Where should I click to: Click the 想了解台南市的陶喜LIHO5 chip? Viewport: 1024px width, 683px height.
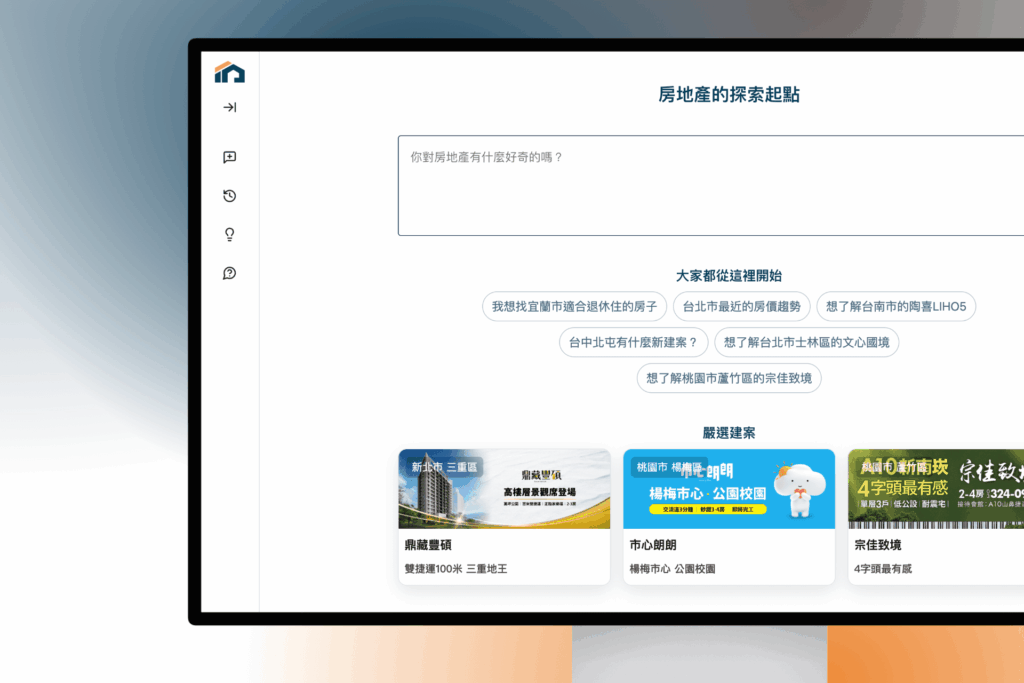[896, 307]
